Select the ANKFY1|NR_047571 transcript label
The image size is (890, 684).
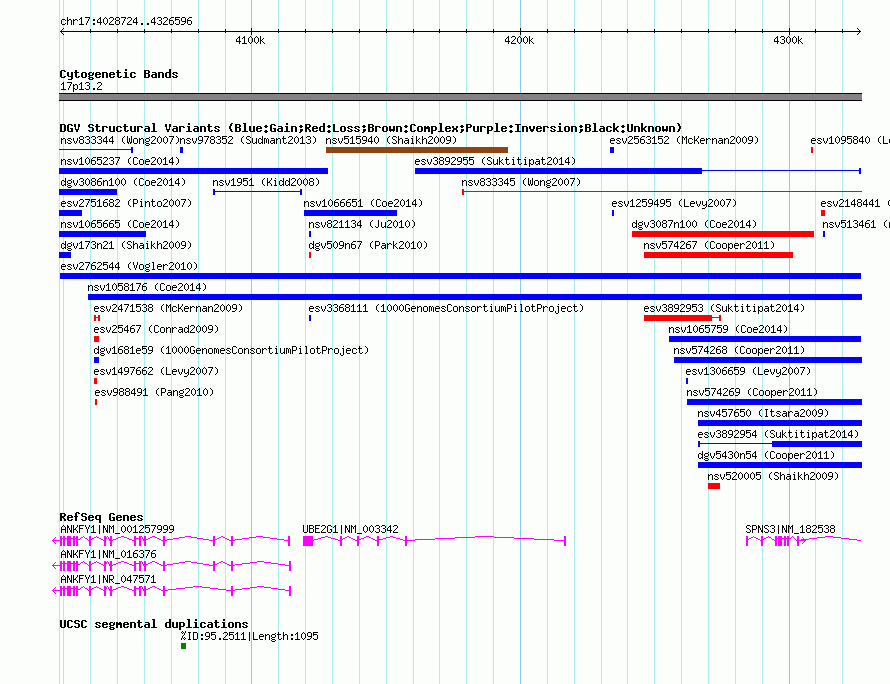click(x=108, y=579)
